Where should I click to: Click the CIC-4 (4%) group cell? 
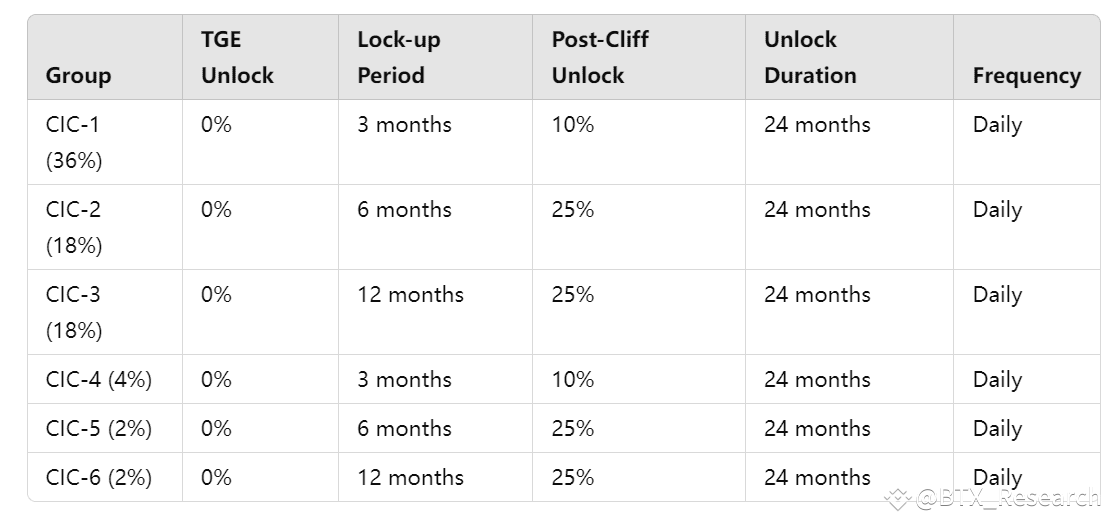[x=99, y=379]
